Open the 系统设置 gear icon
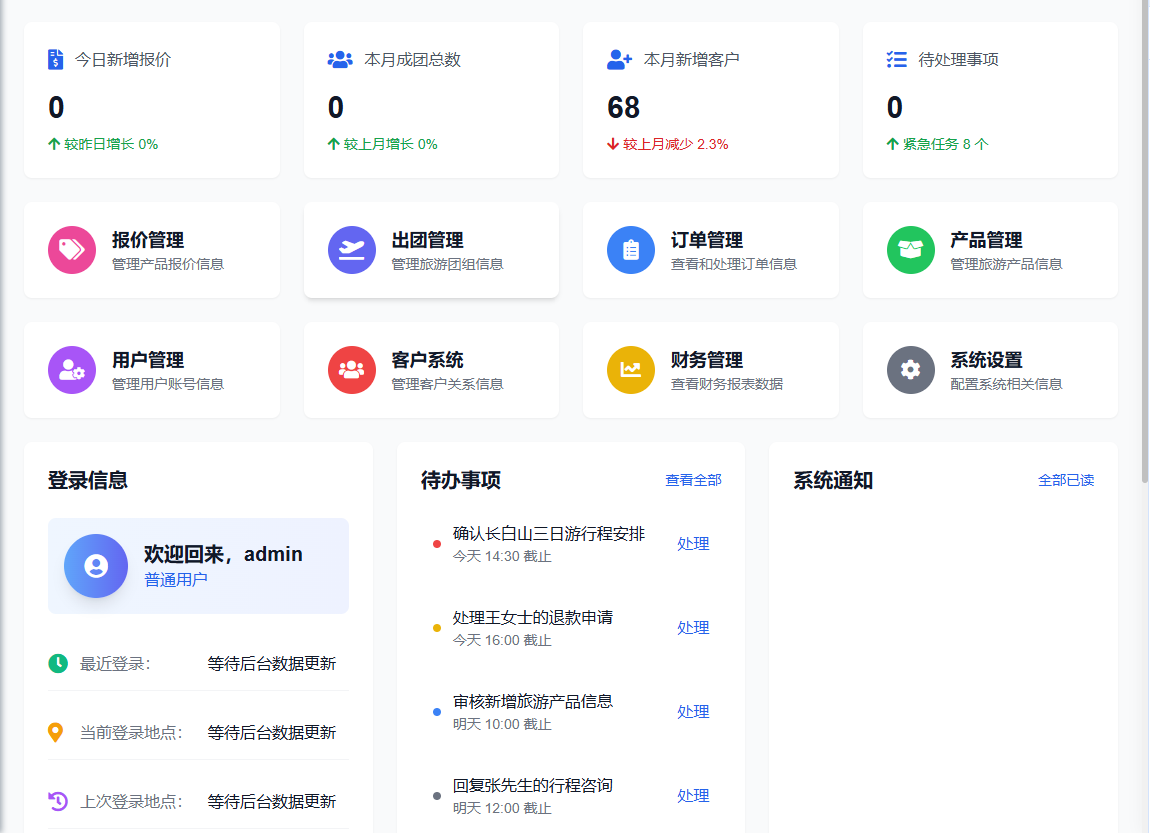The height and width of the screenshot is (833, 1150). click(910, 370)
